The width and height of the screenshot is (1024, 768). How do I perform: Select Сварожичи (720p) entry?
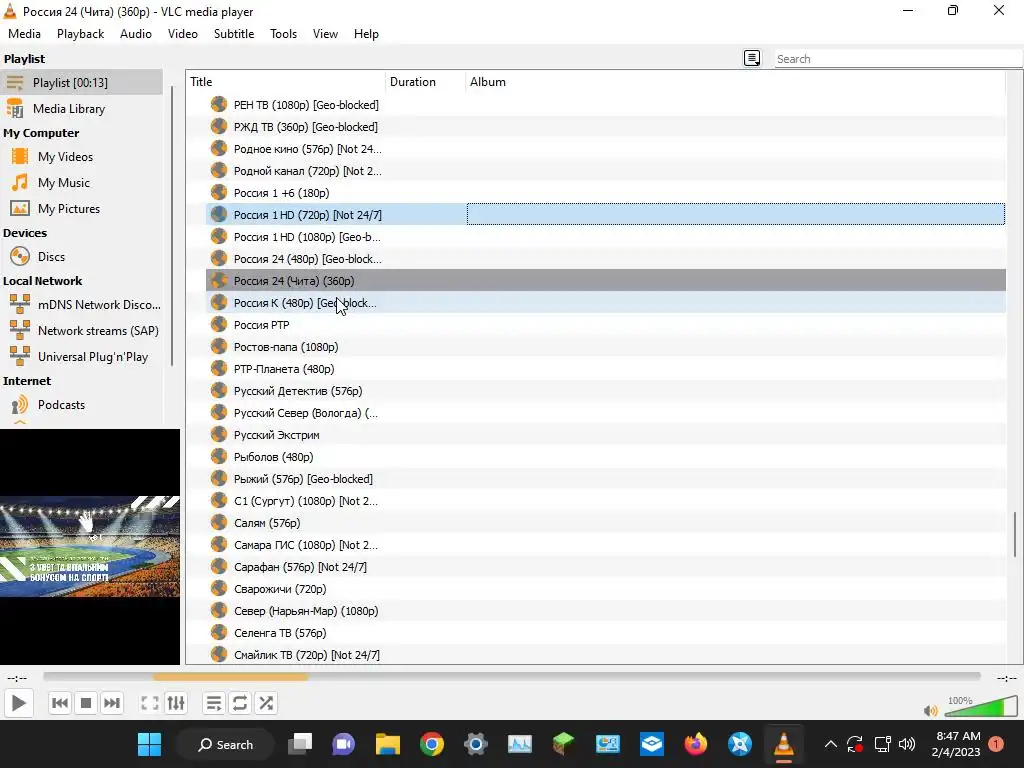point(605,588)
